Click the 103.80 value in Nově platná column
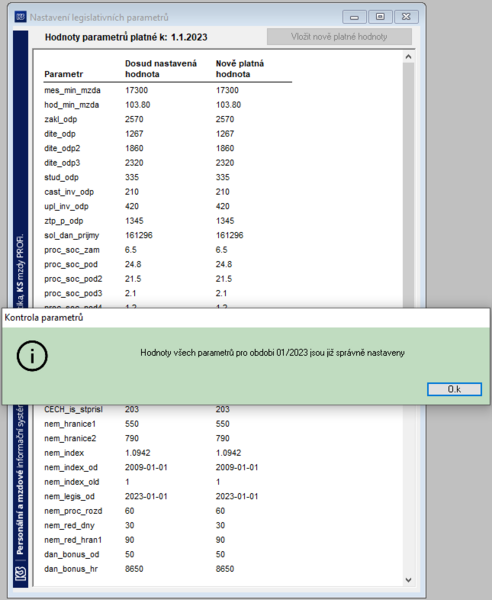This screenshot has width=492, height=600. [228, 105]
